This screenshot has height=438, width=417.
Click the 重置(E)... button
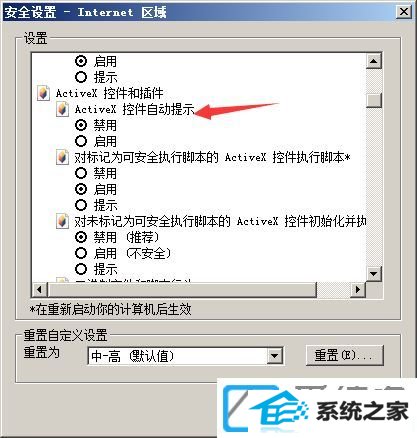345,355
